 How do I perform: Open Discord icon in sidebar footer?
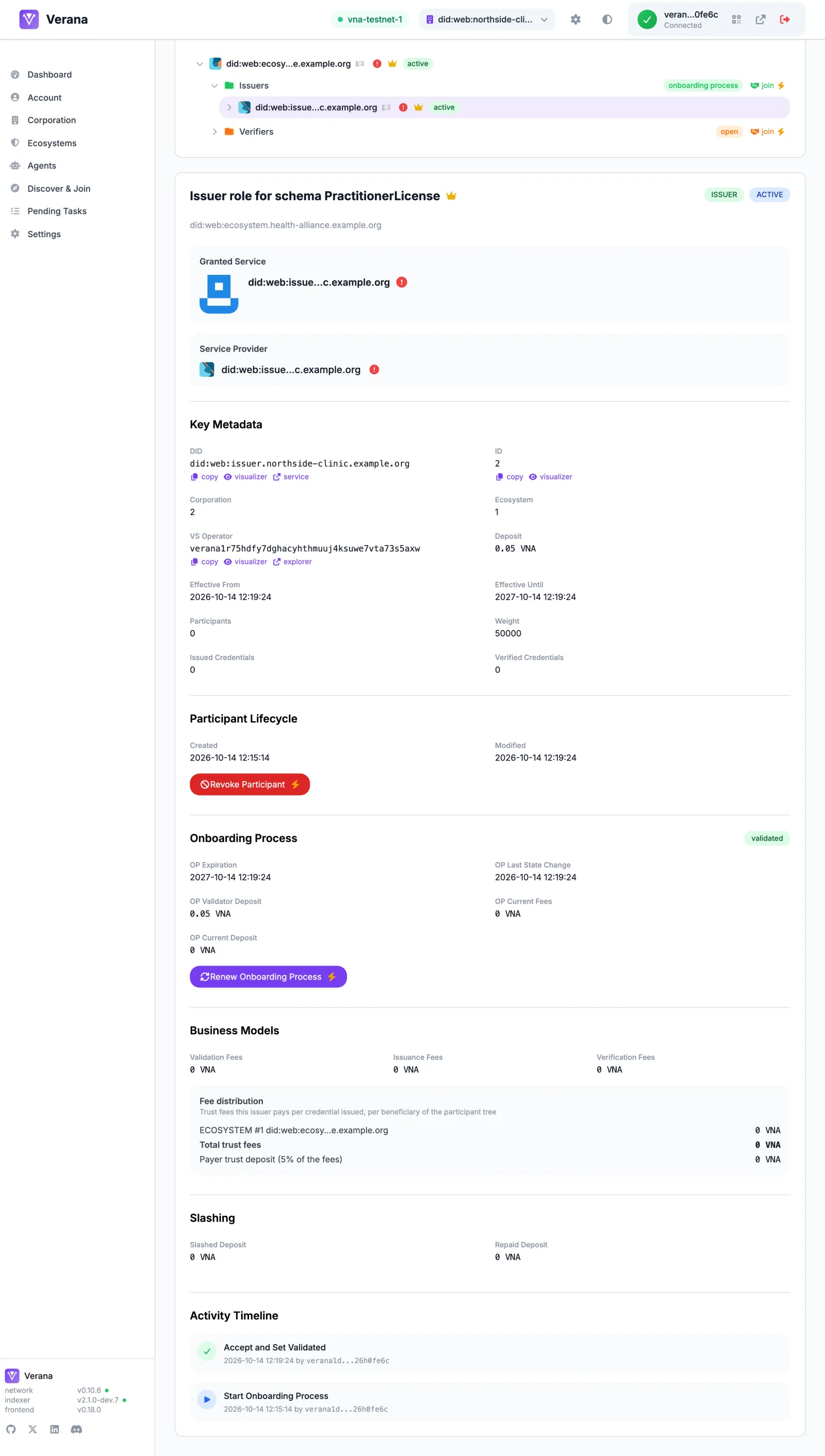pos(76,1429)
